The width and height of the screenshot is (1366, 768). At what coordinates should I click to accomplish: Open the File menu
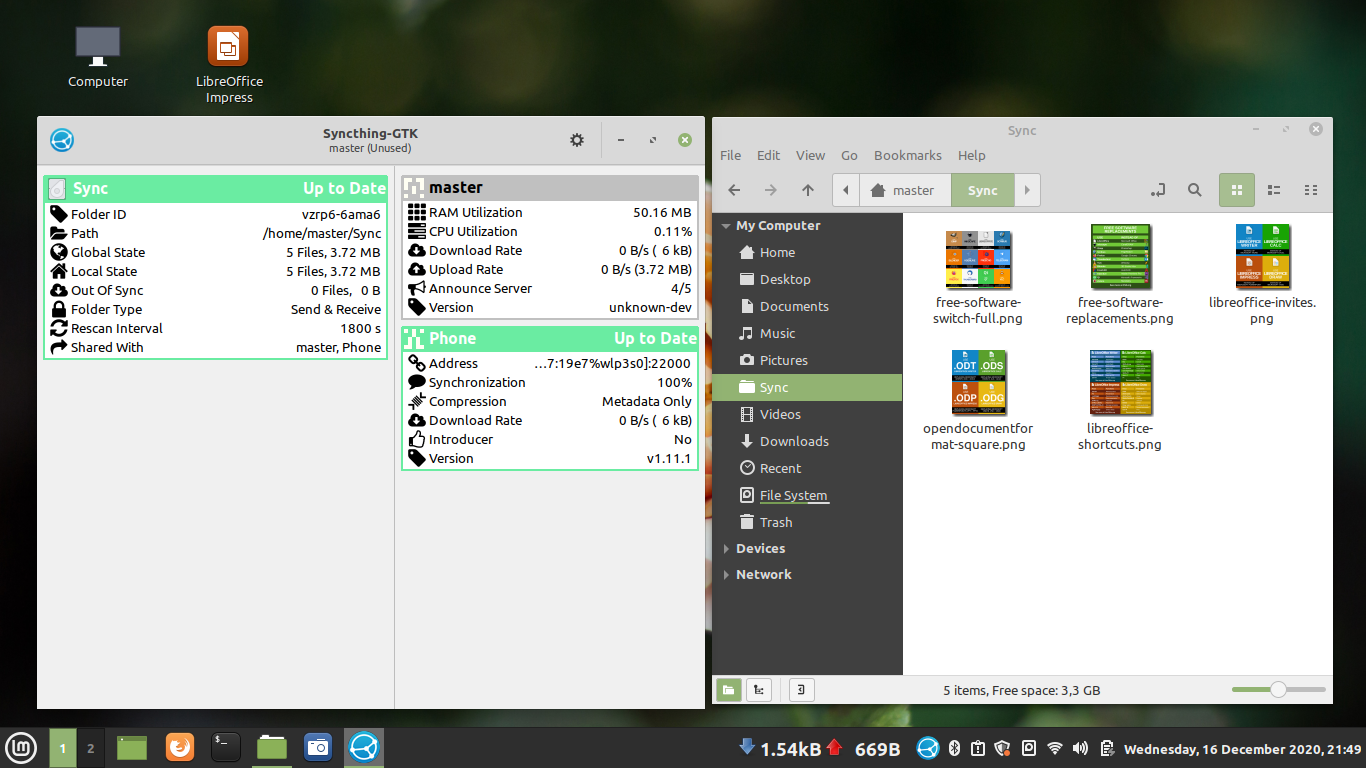coord(731,156)
